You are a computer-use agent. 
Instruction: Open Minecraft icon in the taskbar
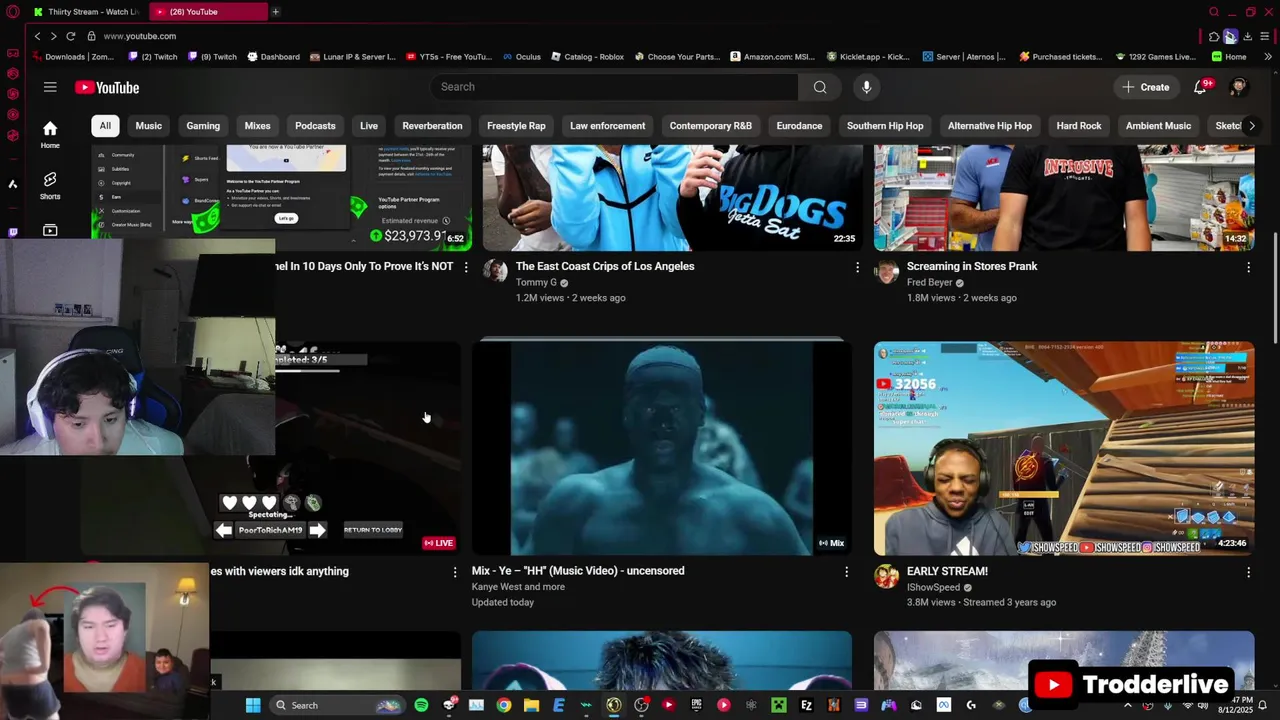pyautogui.click(x=778, y=705)
